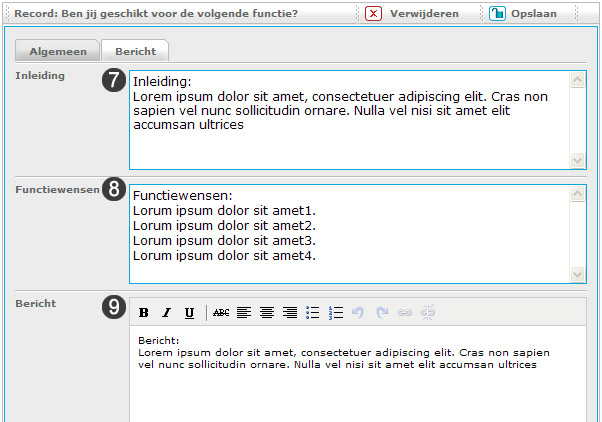Apply strikethrough formatting in Bericht editor
602x422 pixels.
(221, 313)
